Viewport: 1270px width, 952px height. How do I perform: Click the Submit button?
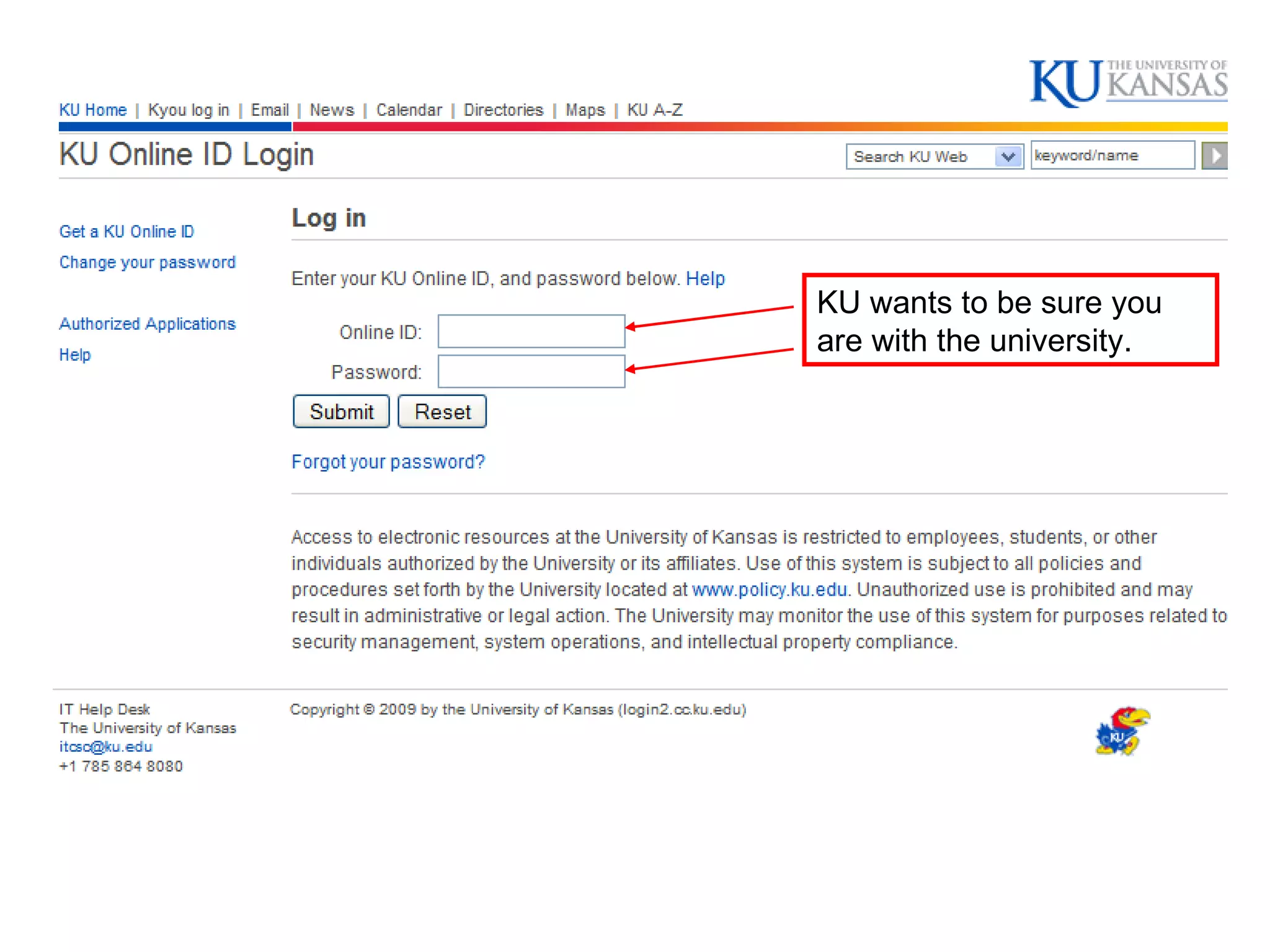point(341,412)
